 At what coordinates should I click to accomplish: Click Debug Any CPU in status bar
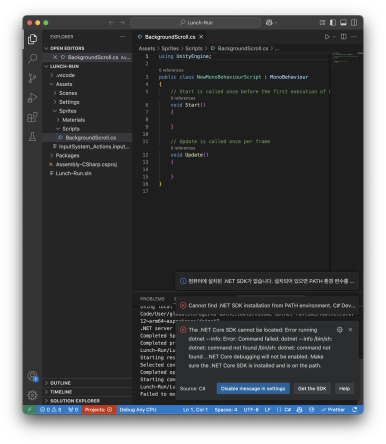point(138,410)
